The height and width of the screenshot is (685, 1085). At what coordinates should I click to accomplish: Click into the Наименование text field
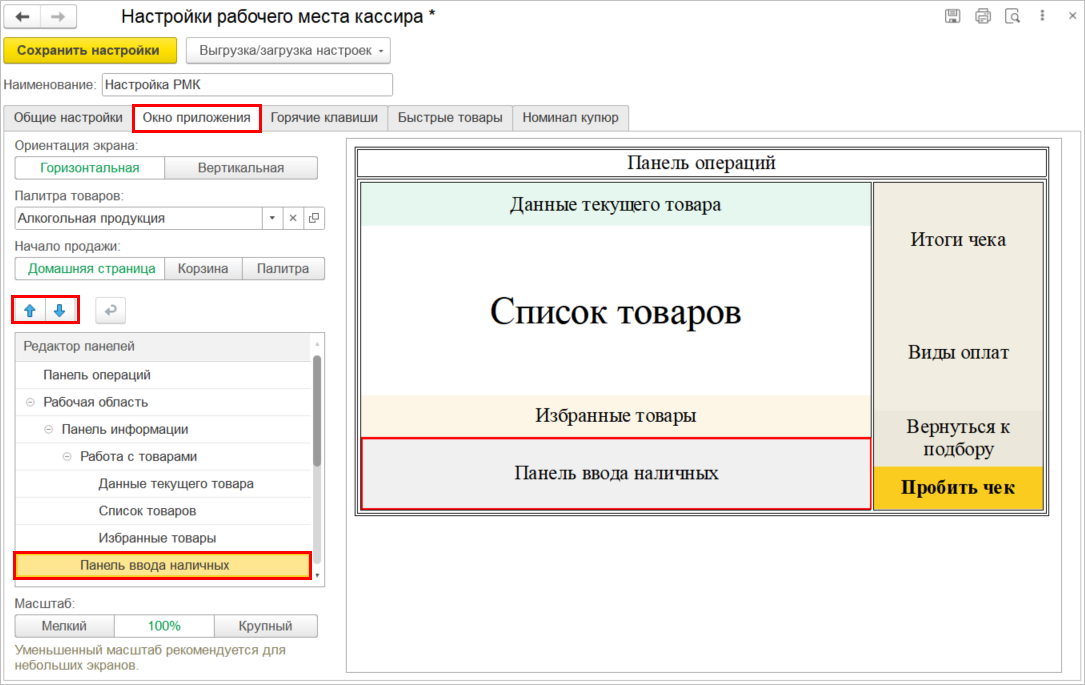point(247,85)
